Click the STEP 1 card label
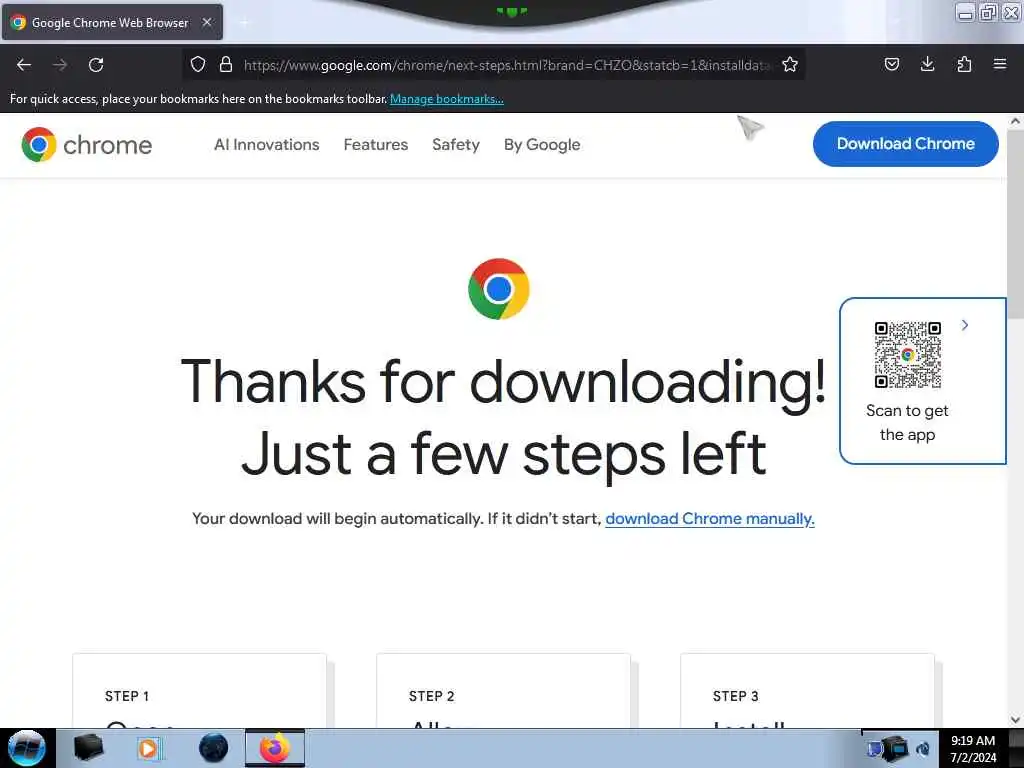This screenshot has width=1024, height=768. [127, 696]
